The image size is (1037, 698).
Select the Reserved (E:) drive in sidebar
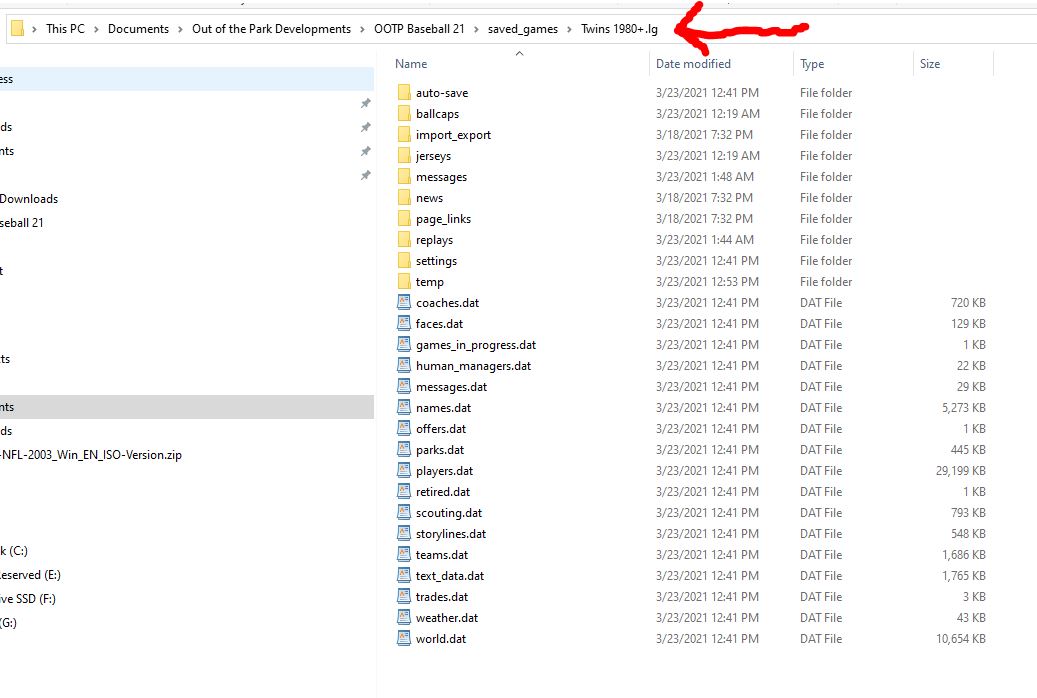(30, 574)
